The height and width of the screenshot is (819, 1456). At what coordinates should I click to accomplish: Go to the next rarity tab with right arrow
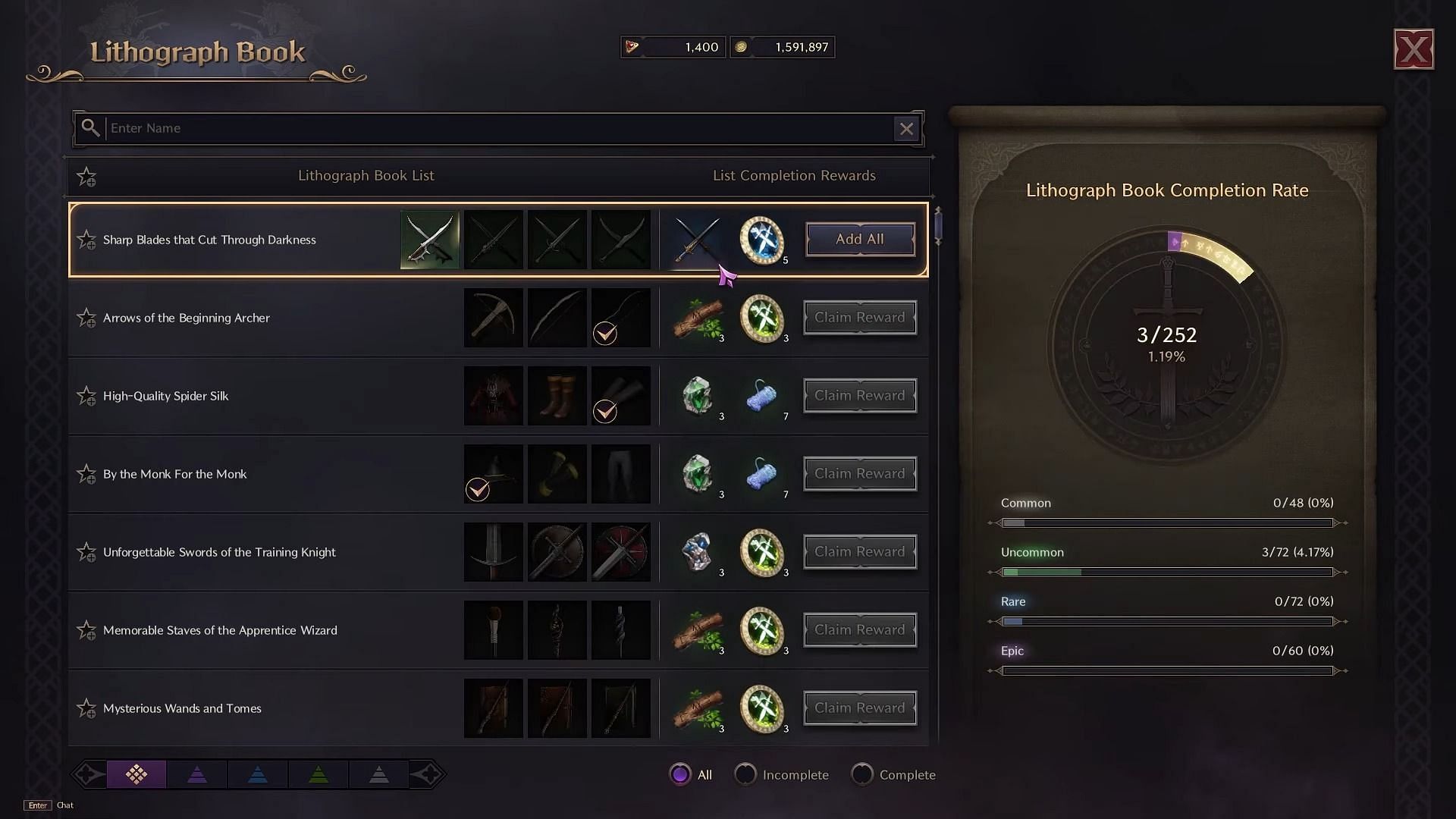pos(428,774)
